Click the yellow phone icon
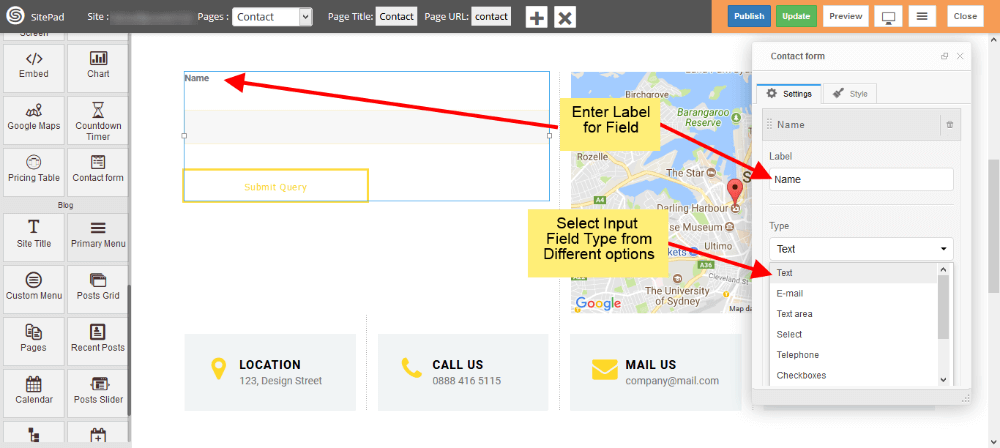Screen dimensions: 1000x448 click(x=411, y=368)
